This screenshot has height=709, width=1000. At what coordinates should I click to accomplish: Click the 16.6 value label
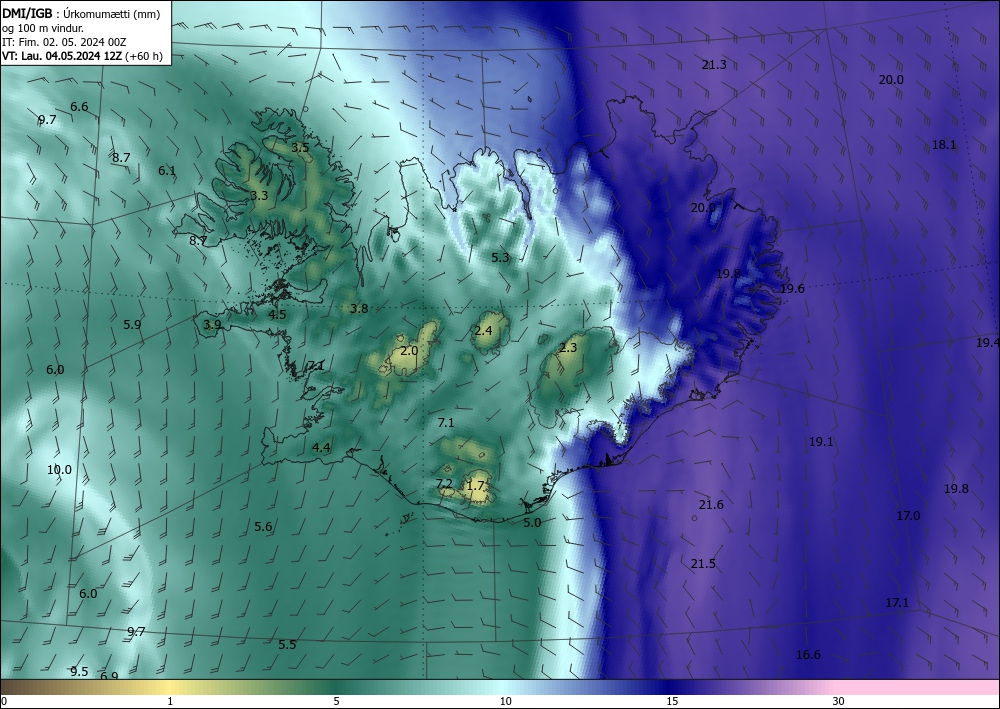click(808, 655)
